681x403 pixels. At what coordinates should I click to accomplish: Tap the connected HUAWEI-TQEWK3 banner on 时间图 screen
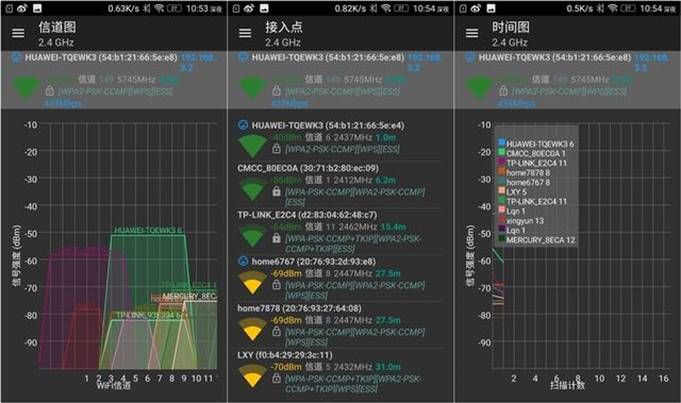click(567, 80)
